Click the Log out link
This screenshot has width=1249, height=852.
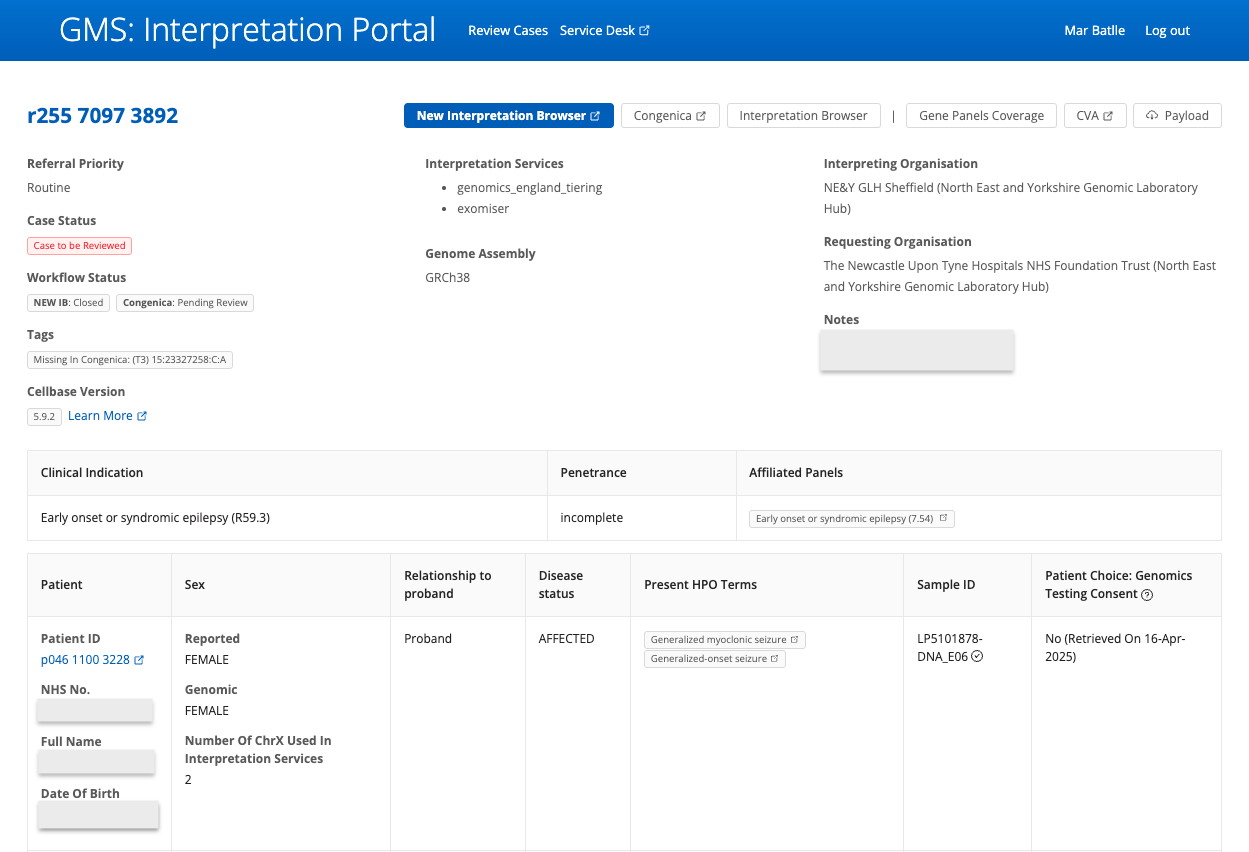coord(1167,31)
